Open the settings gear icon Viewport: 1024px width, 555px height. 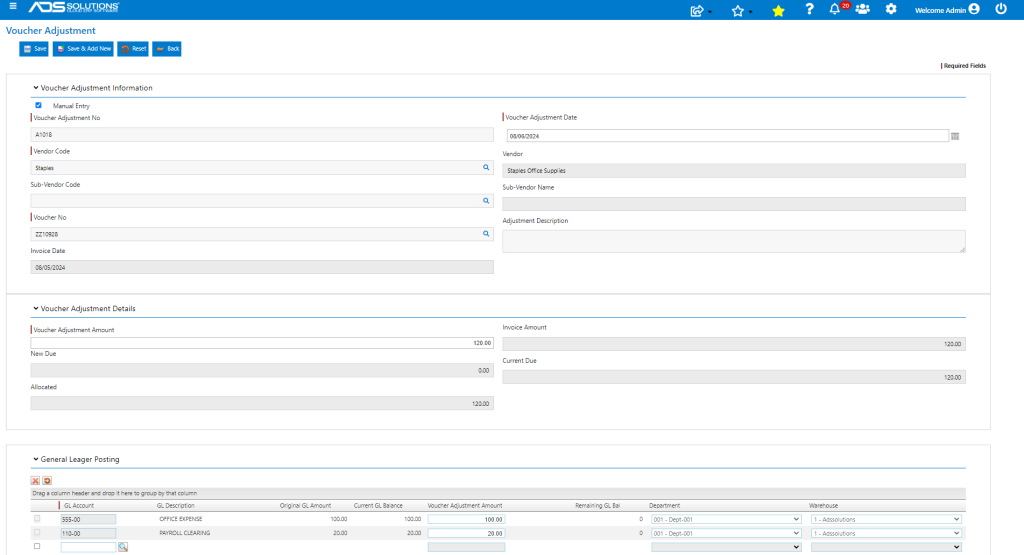pyautogui.click(x=891, y=9)
